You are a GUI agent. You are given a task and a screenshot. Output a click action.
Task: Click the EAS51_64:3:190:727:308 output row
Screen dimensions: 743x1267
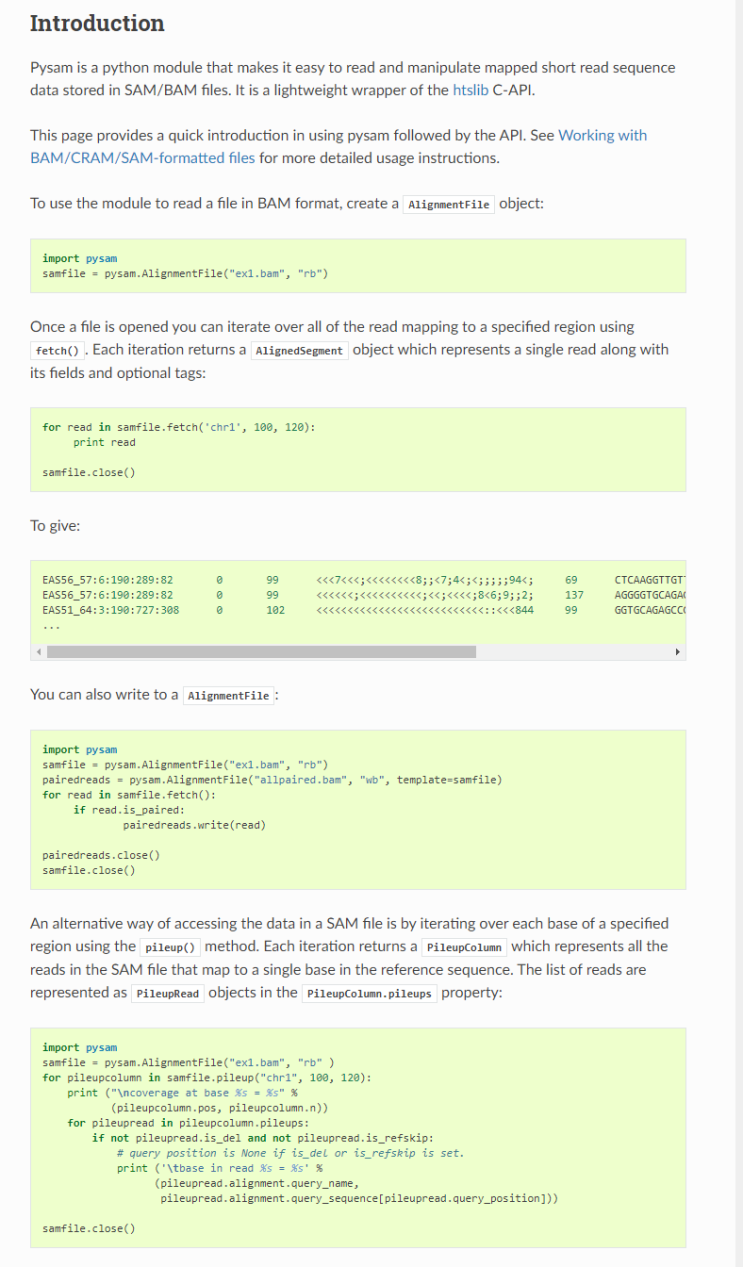(x=111, y=609)
